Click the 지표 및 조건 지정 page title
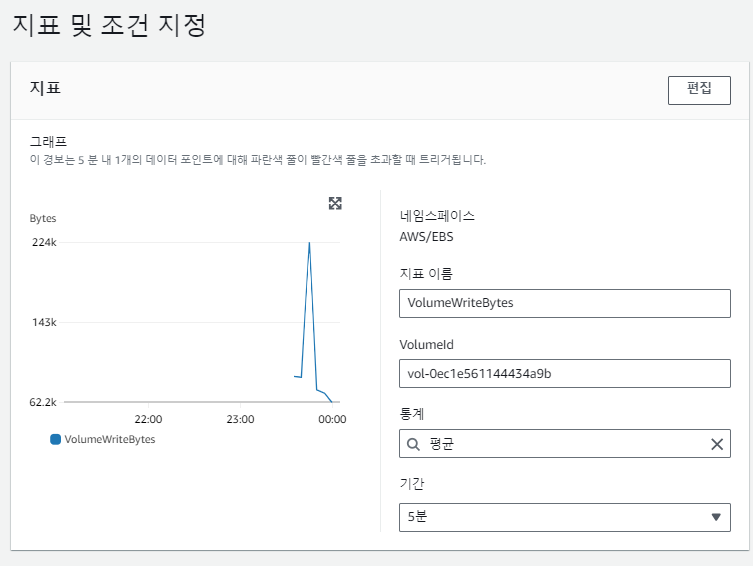The image size is (753, 566). click(x=109, y=25)
